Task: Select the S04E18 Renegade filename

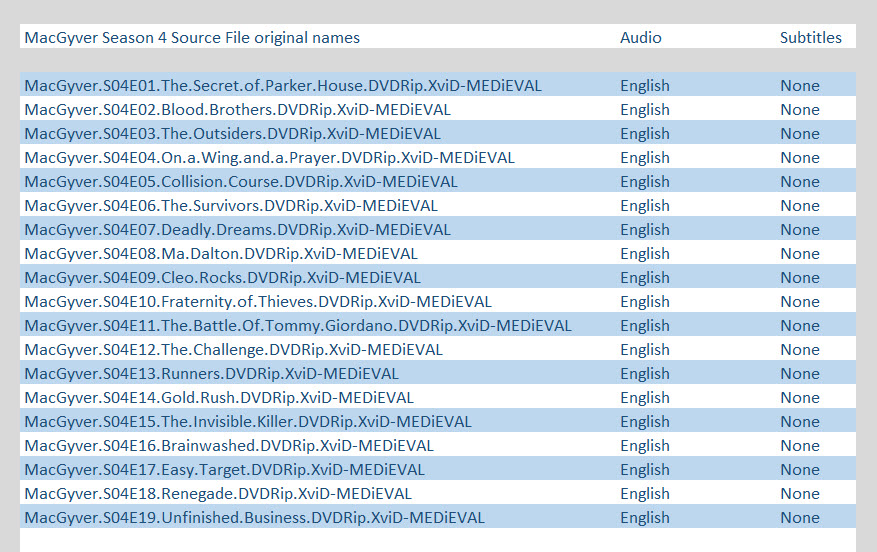Action: tap(218, 494)
